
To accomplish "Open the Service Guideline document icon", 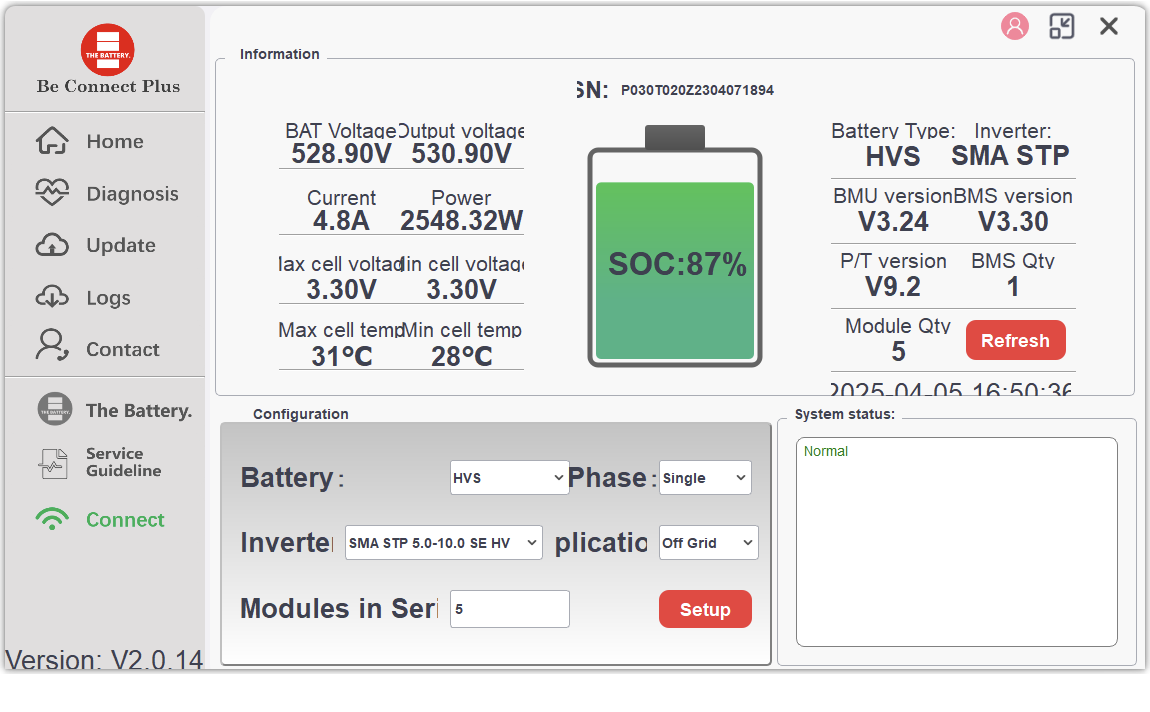I will [x=53, y=463].
